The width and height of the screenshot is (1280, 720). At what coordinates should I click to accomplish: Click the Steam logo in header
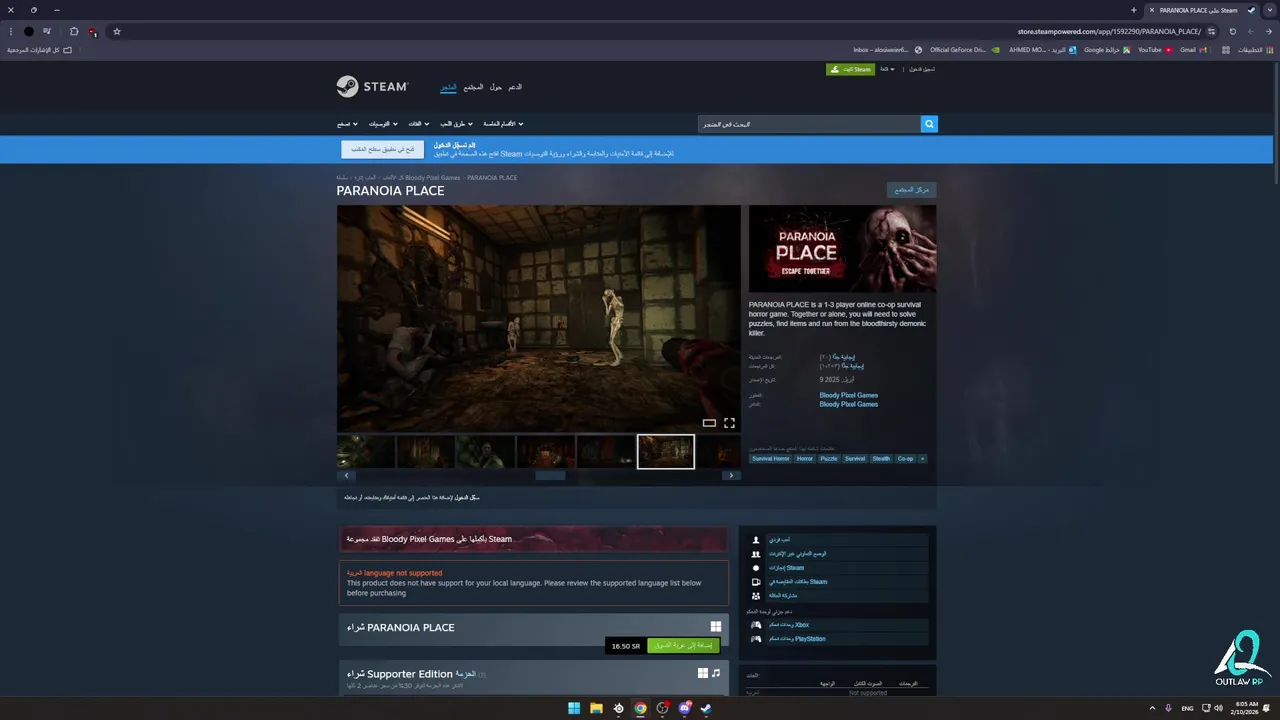(x=372, y=87)
